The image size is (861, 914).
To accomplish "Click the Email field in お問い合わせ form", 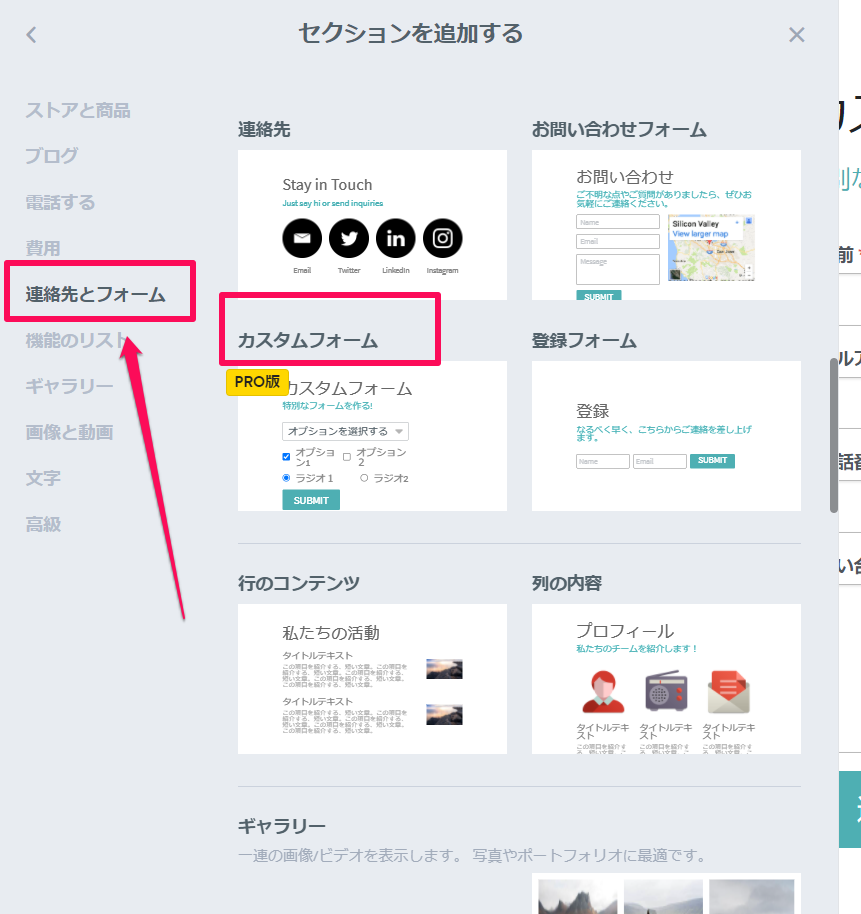I will (x=618, y=241).
